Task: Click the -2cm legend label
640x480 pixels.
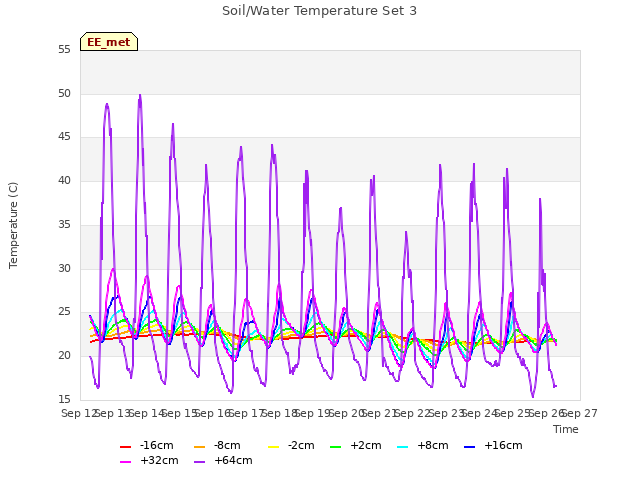Action: click(x=301, y=445)
